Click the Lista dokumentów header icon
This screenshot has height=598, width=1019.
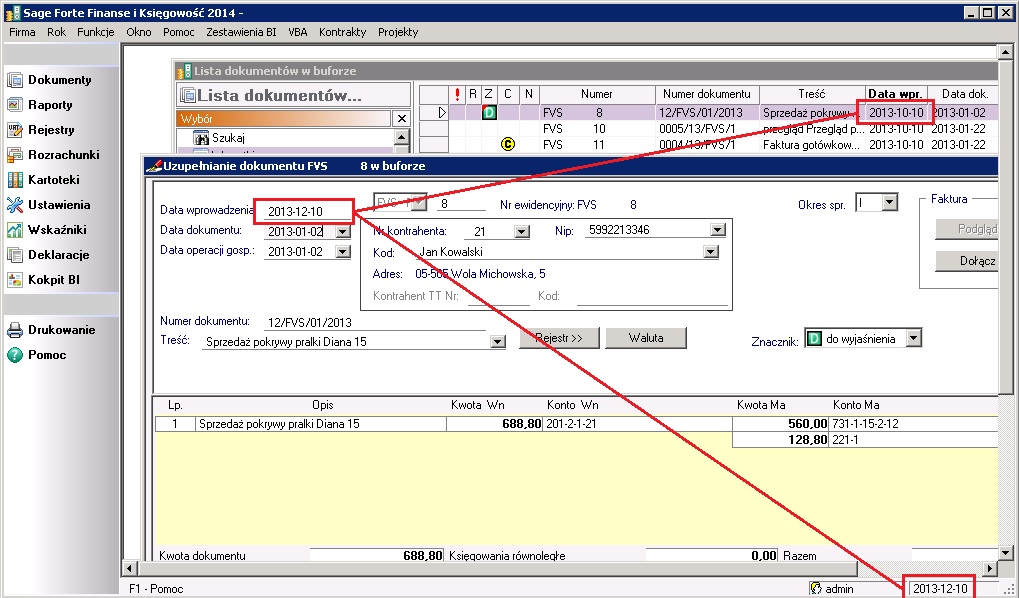188,96
